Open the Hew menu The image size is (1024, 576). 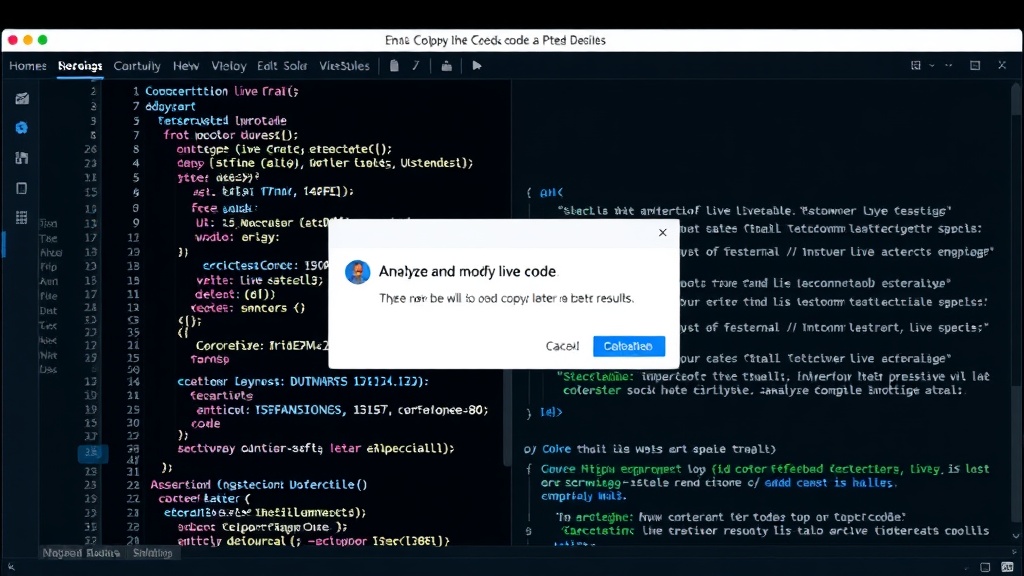coord(186,66)
